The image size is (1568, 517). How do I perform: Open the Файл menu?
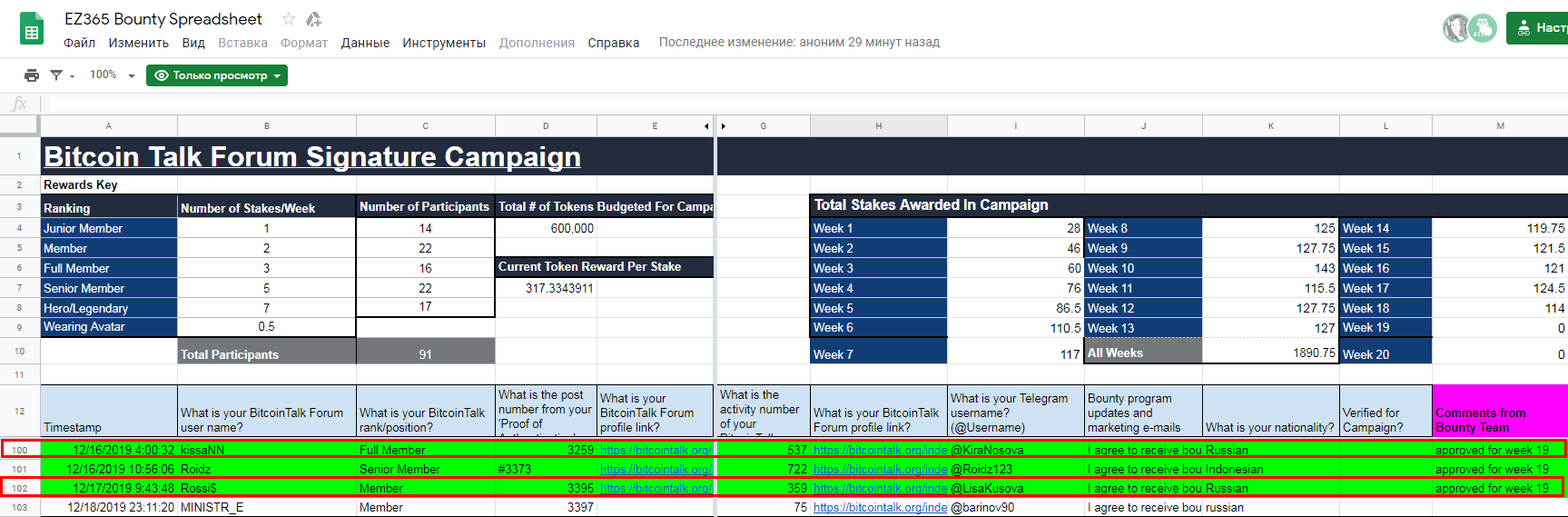tap(80, 43)
